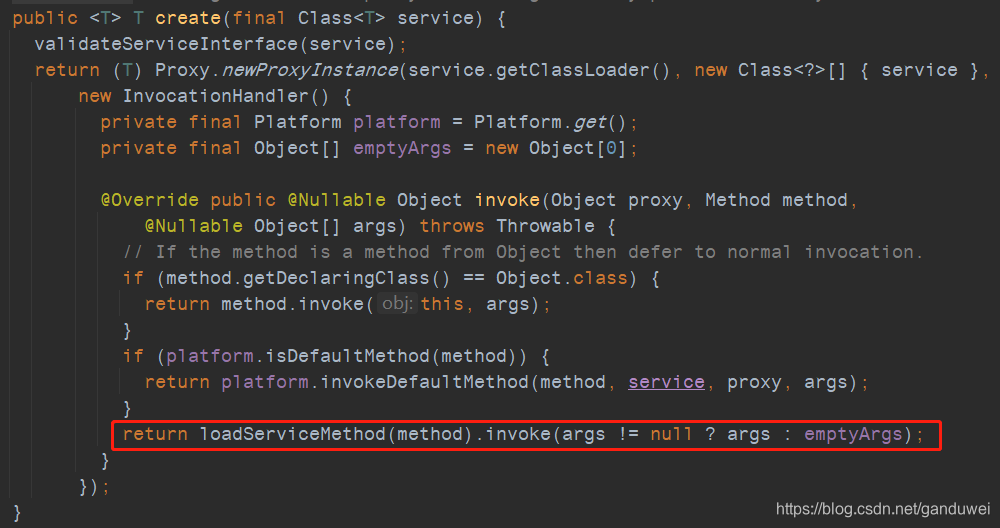The image size is (1000, 528).
Task: Click the 'obj:' parameter hint
Action: click(397, 304)
